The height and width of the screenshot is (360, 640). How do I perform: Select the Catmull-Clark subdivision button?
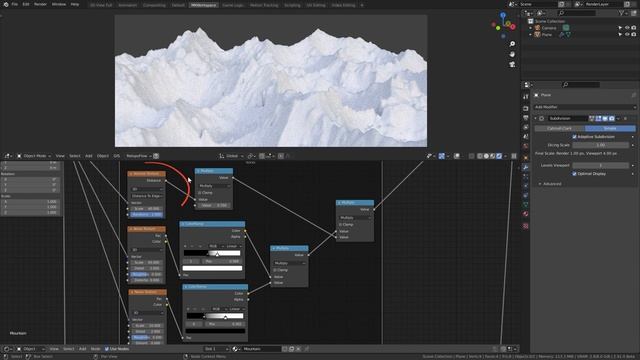tap(560, 128)
